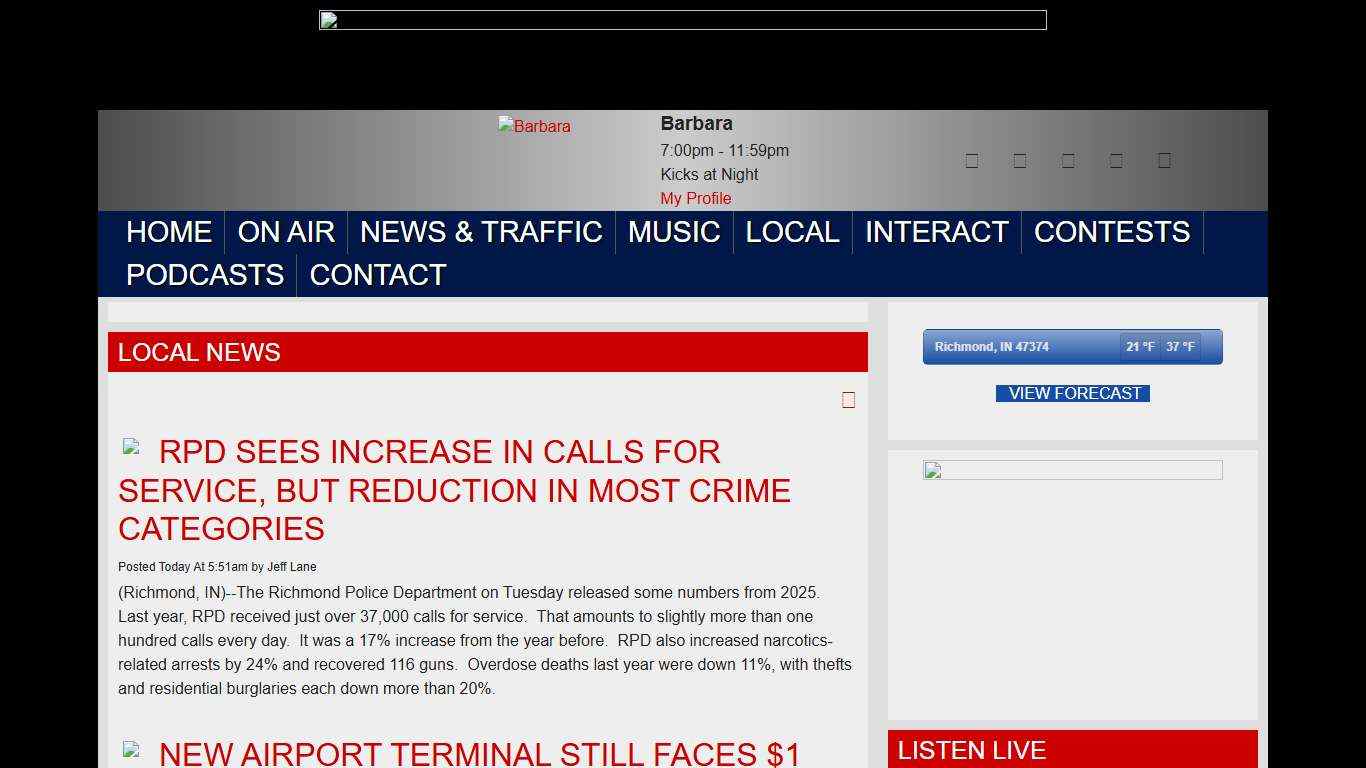The width and height of the screenshot is (1366, 768).
Task: Open Barbara's DJ profile photo
Action: coord(533,126)
